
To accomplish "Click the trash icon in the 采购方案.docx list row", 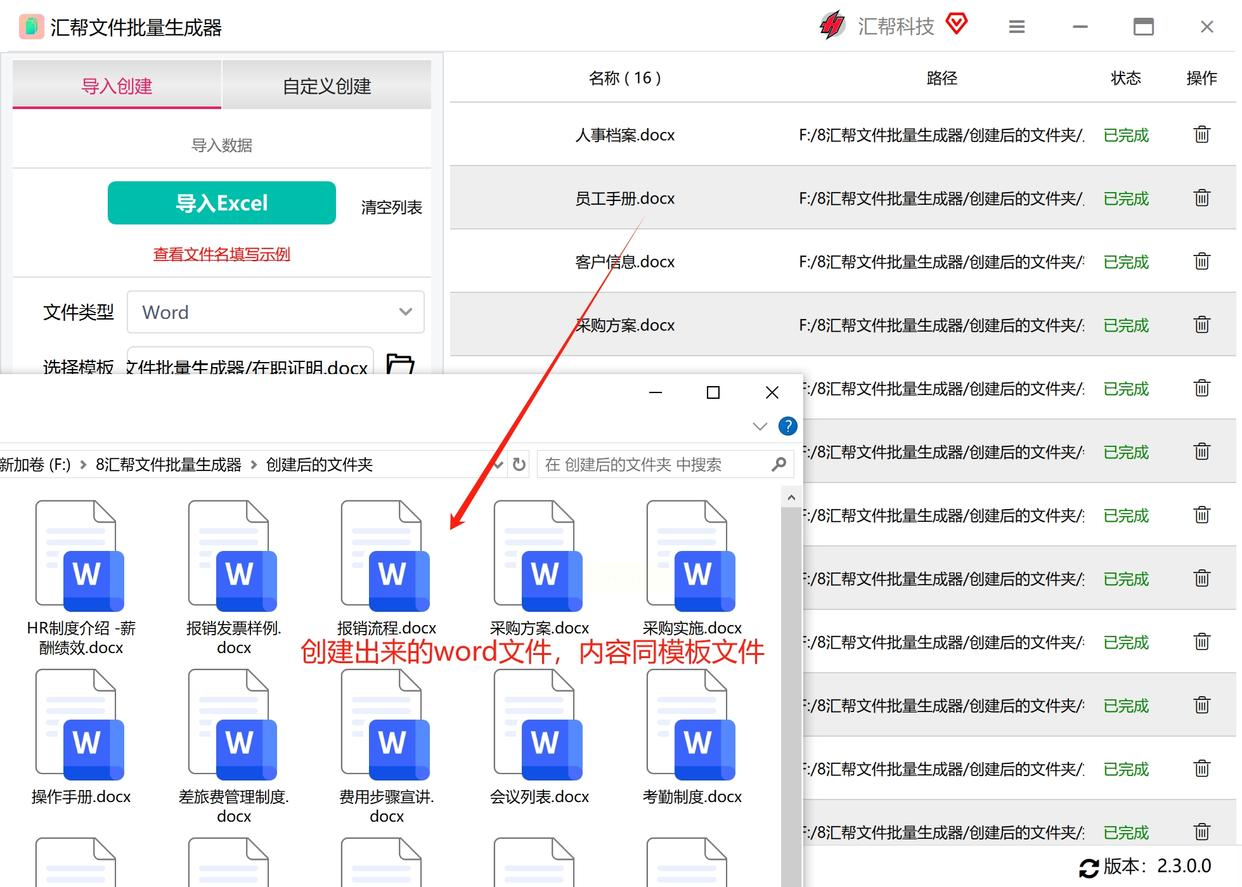I will click(1202, 324).
